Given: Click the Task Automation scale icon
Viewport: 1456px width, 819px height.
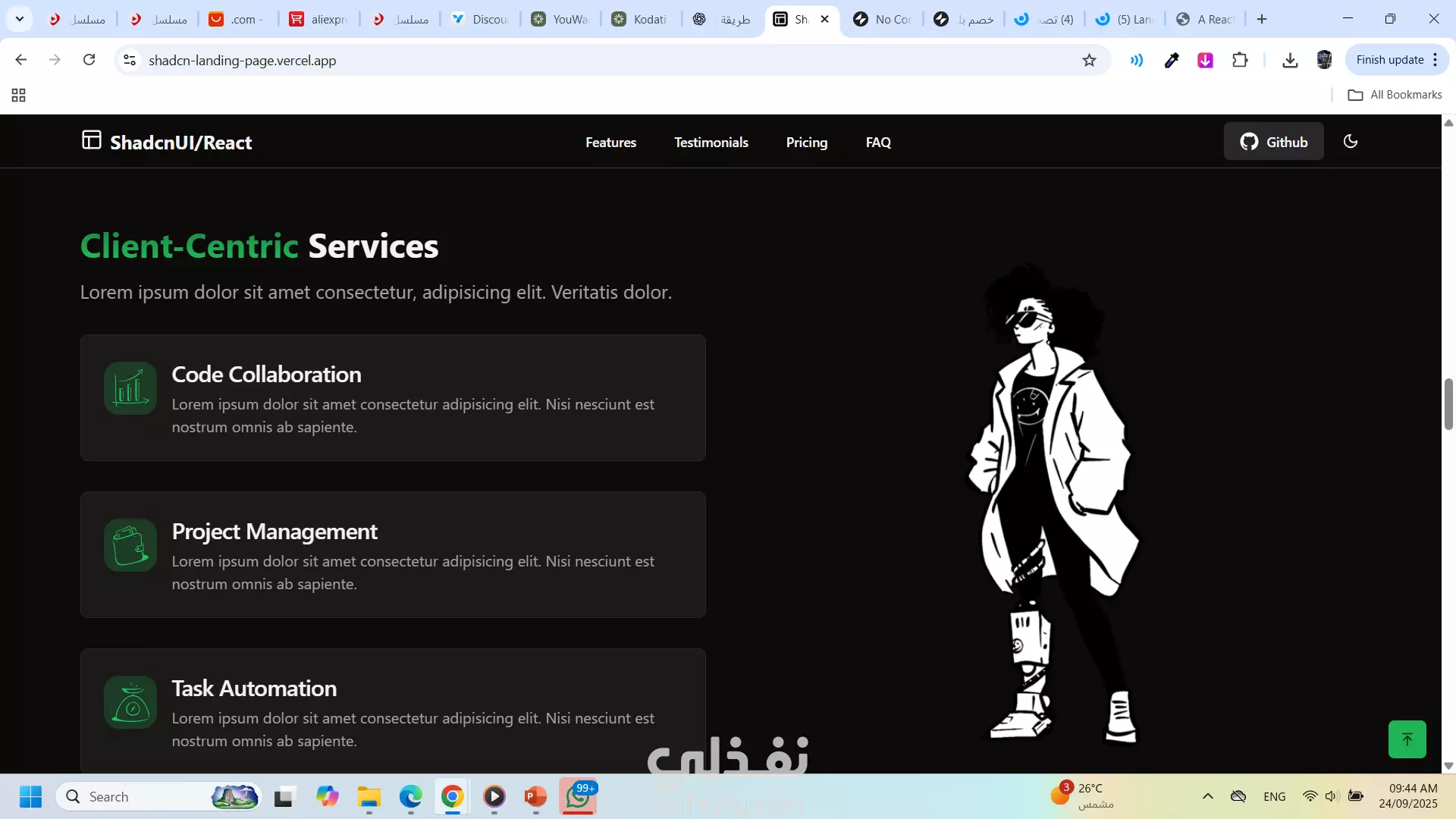Looking at the screenshot, I should 130,702.
